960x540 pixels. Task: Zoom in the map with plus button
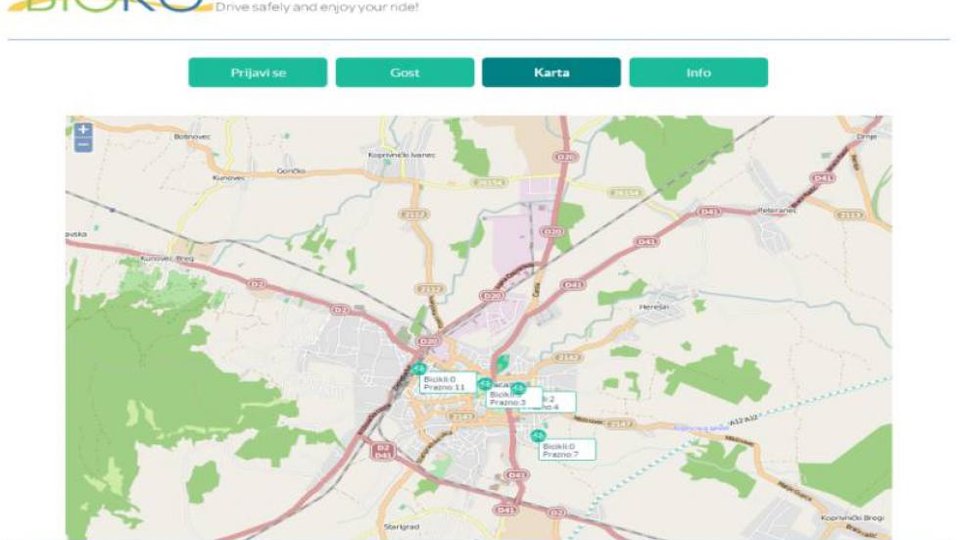tap(83, 130)
